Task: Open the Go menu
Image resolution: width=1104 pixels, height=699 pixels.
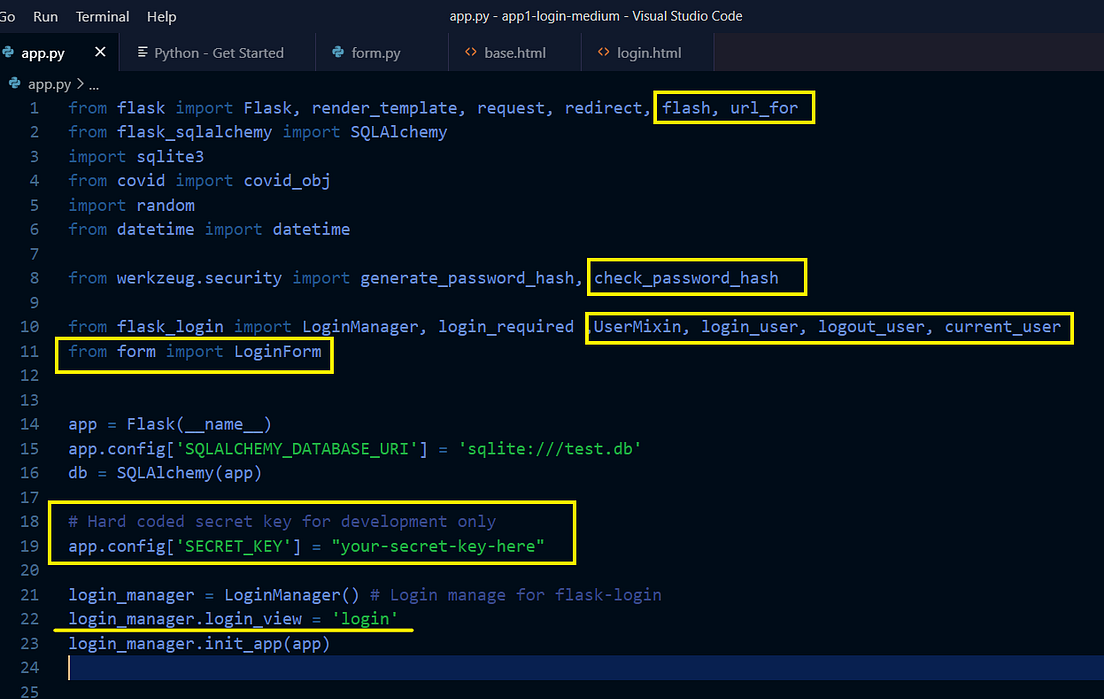Action: 9,16
